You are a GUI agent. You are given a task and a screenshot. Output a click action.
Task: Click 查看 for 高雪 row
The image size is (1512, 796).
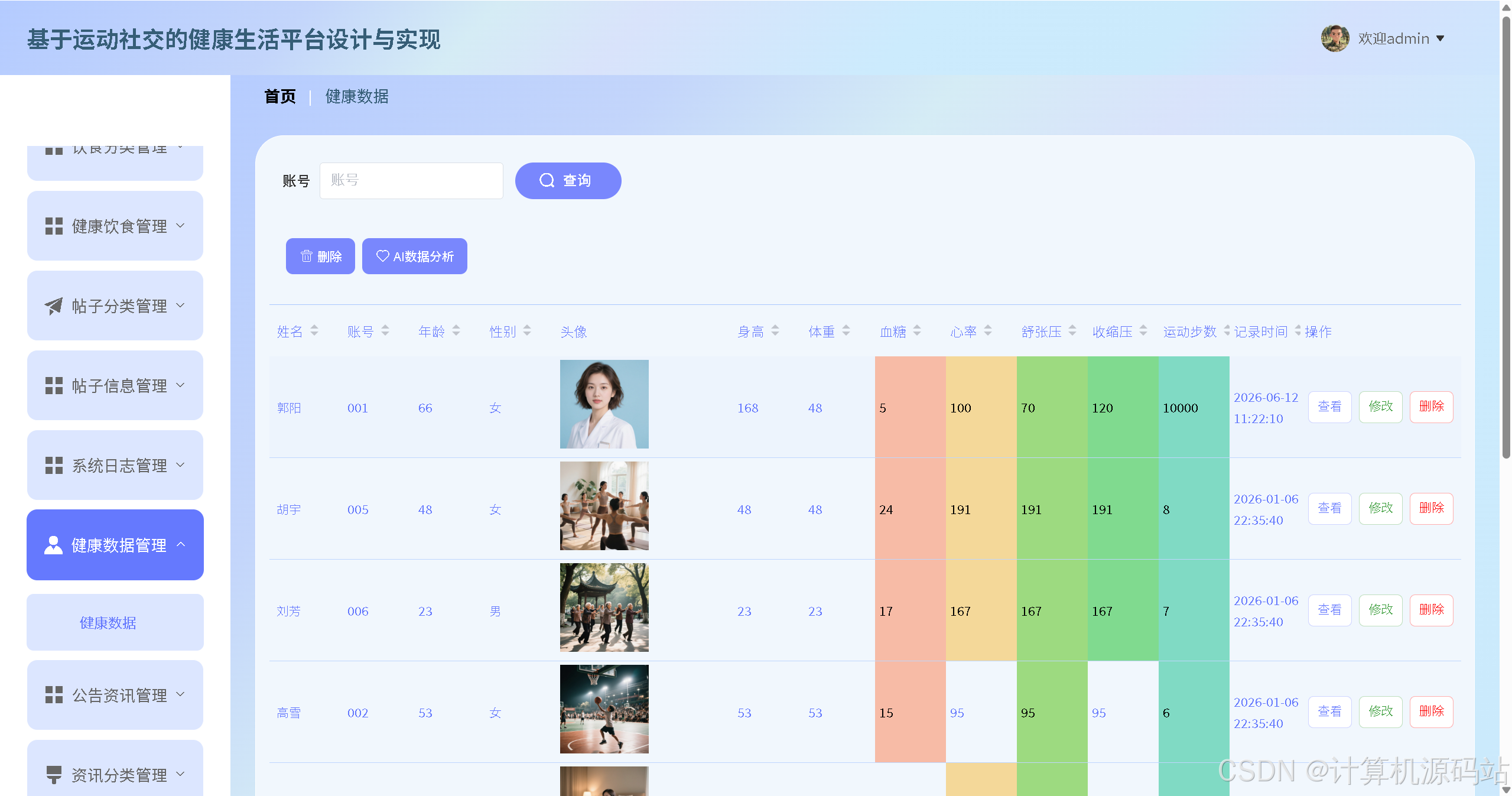point(1329,711)
